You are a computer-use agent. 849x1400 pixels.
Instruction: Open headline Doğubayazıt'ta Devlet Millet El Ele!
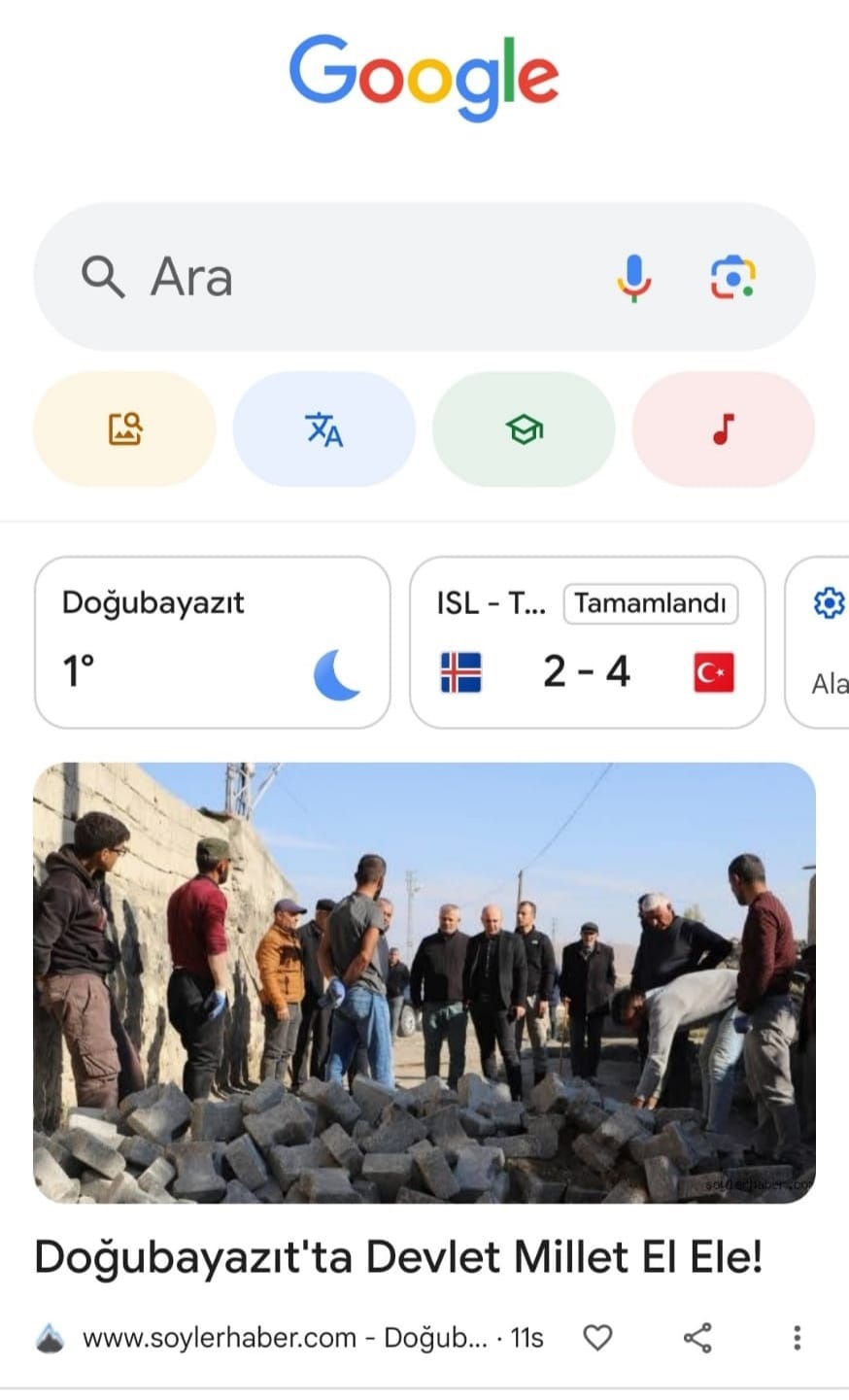point(399,1257)
